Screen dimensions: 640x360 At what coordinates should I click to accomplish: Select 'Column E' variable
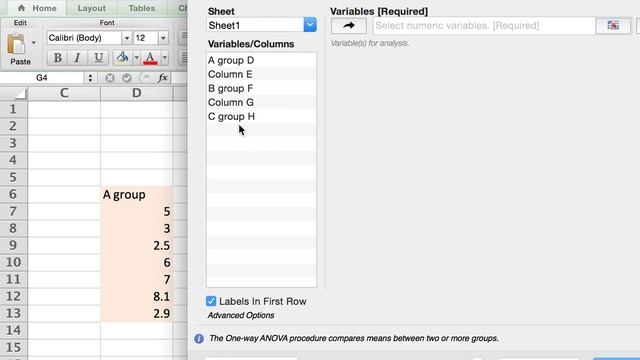point(261,74)
